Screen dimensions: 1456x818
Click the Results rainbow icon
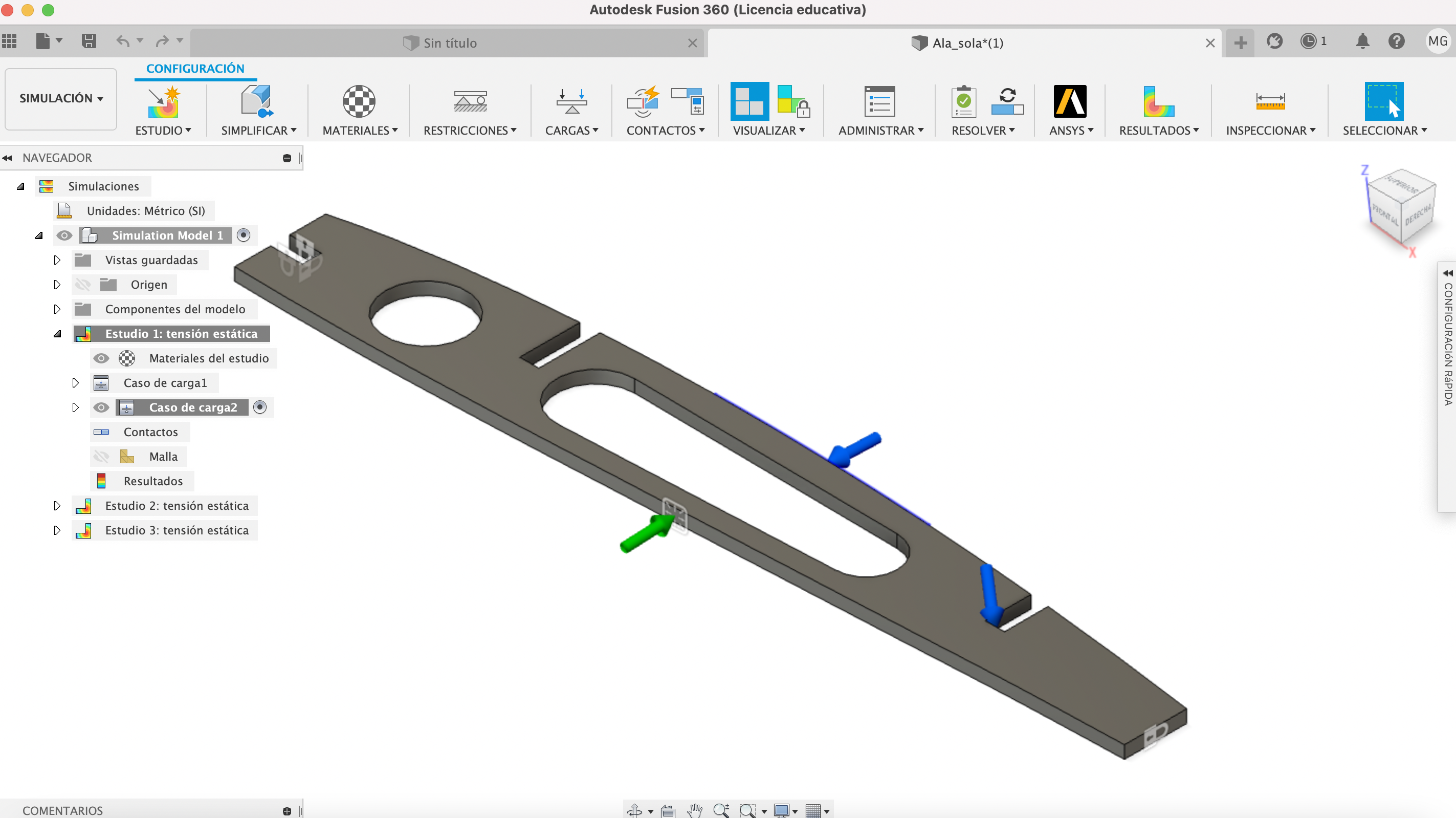tap(1158, 102)
